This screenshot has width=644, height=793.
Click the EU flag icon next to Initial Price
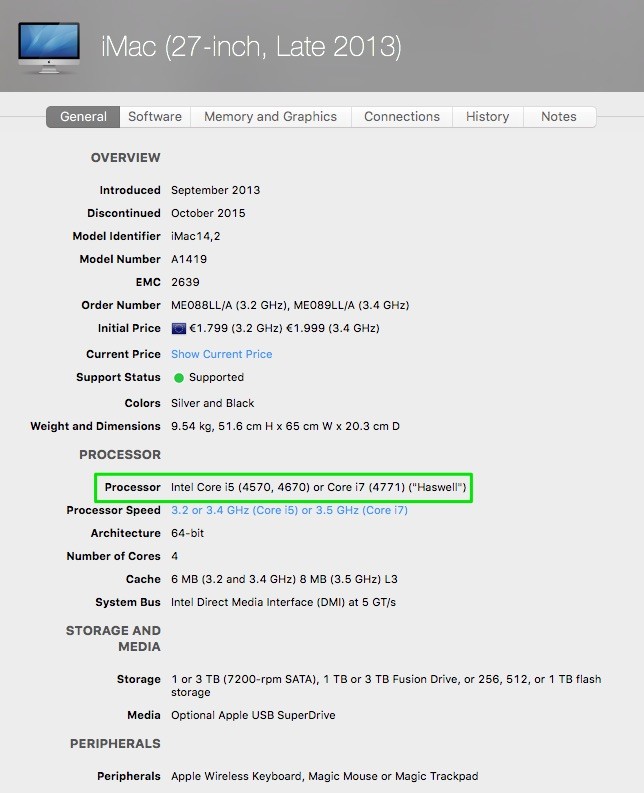tap(179, 328)
